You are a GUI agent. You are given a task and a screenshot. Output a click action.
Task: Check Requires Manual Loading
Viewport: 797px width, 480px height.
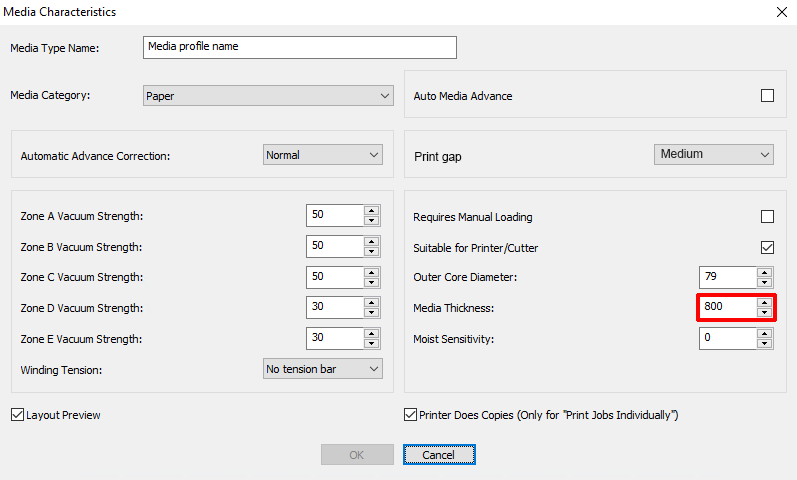(x=768, y=217)
